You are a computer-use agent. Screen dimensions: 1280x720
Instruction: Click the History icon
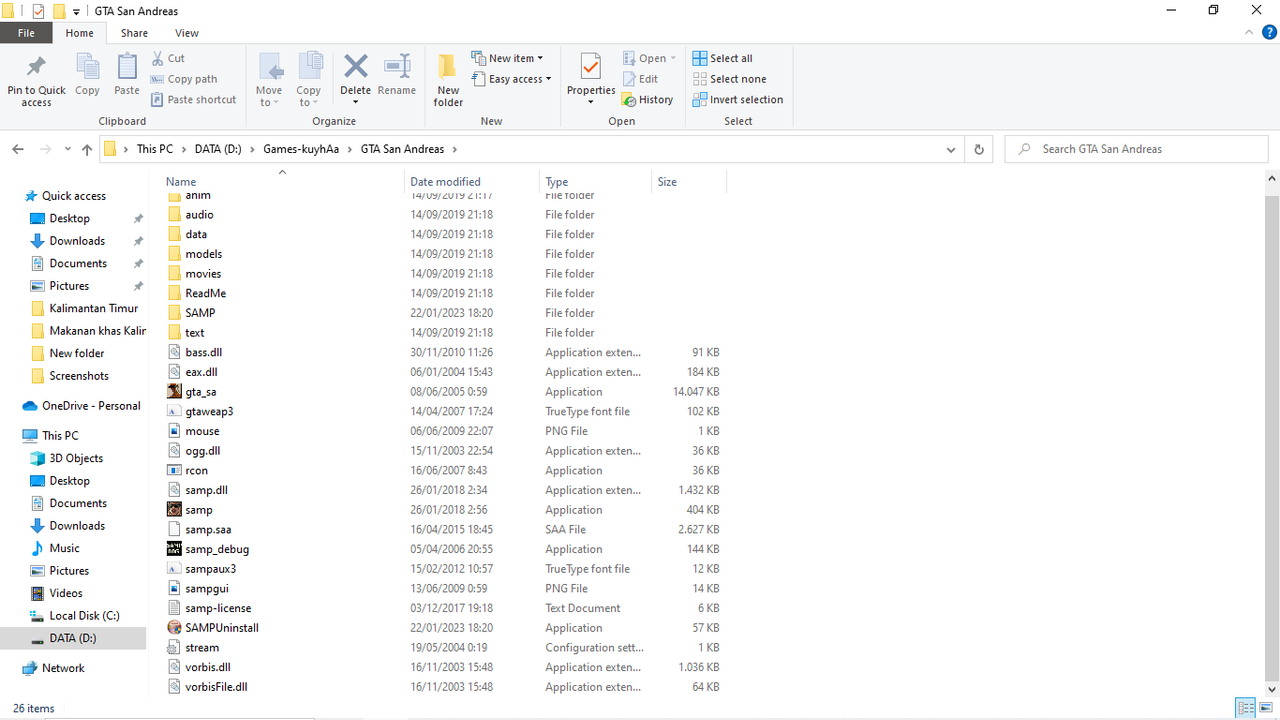click(x=629, y=100)
